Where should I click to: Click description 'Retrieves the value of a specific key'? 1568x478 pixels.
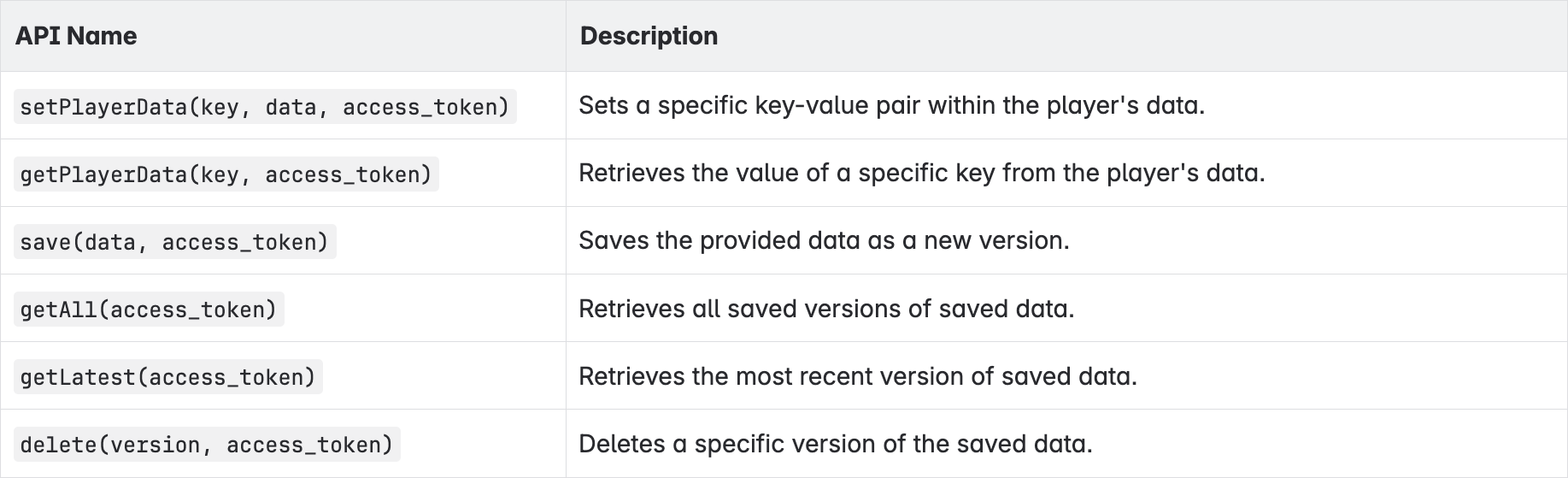click(x=921, y=173)
